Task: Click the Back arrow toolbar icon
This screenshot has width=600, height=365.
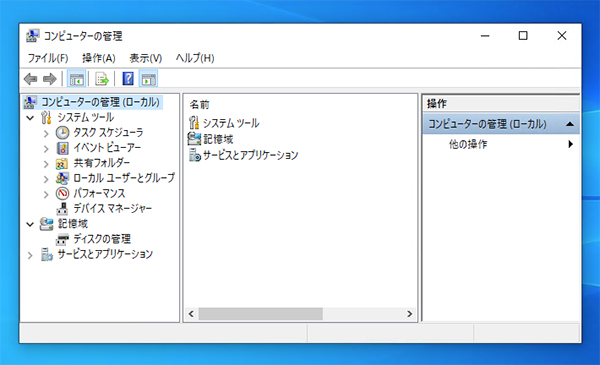Action: [x=31, y=79]
